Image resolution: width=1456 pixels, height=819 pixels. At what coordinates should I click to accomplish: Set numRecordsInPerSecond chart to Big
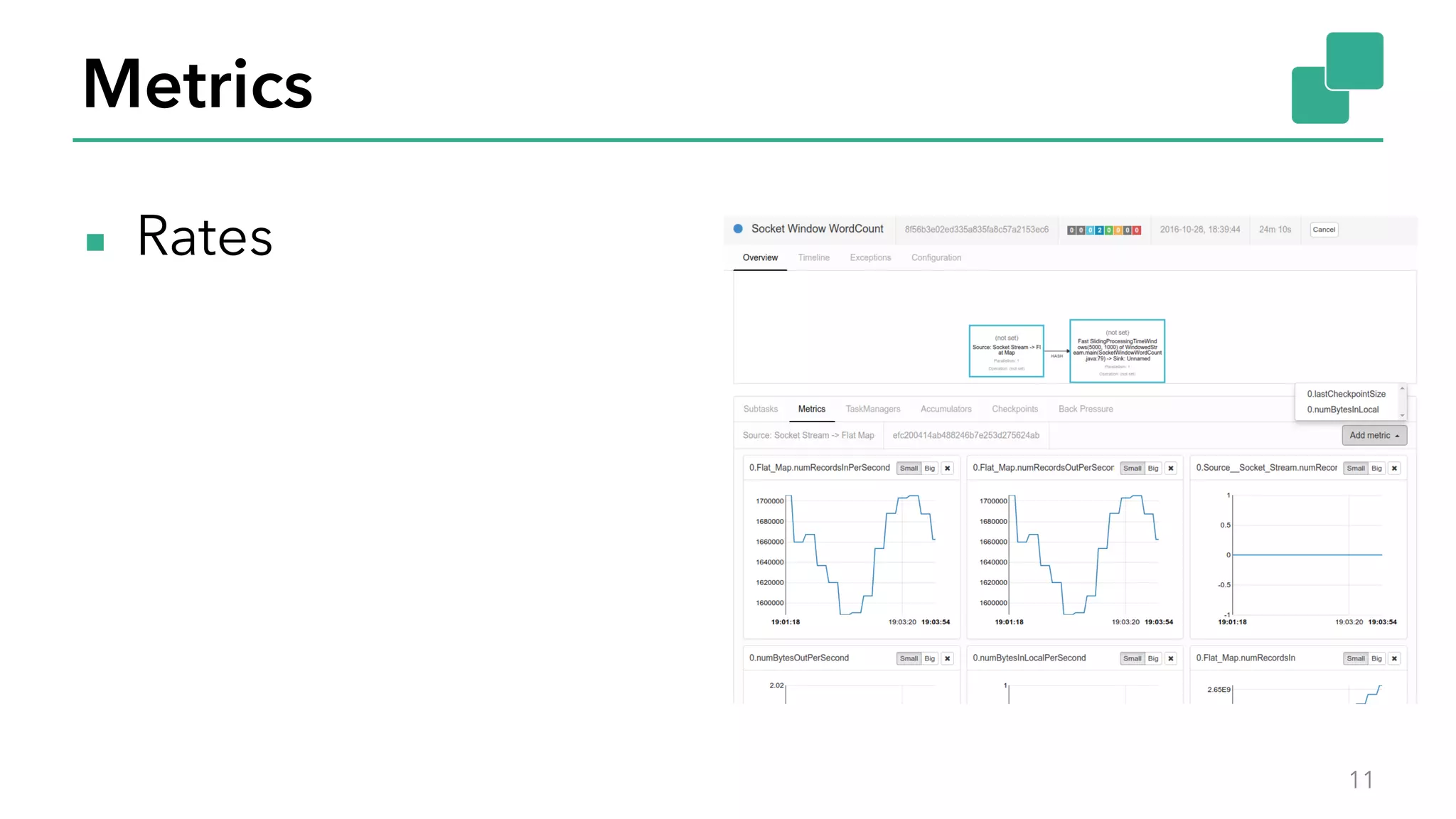click(x=929, y=468)
